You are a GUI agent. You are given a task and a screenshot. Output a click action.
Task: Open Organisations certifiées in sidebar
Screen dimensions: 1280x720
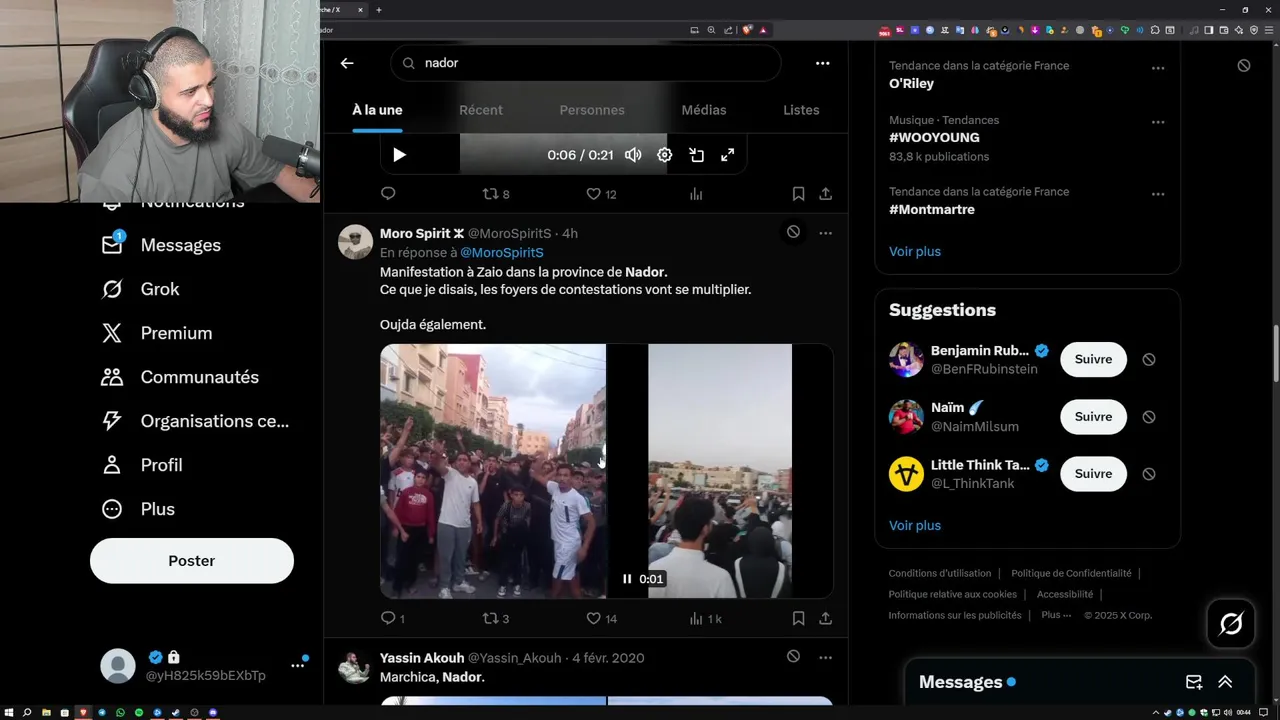(195, 421)
